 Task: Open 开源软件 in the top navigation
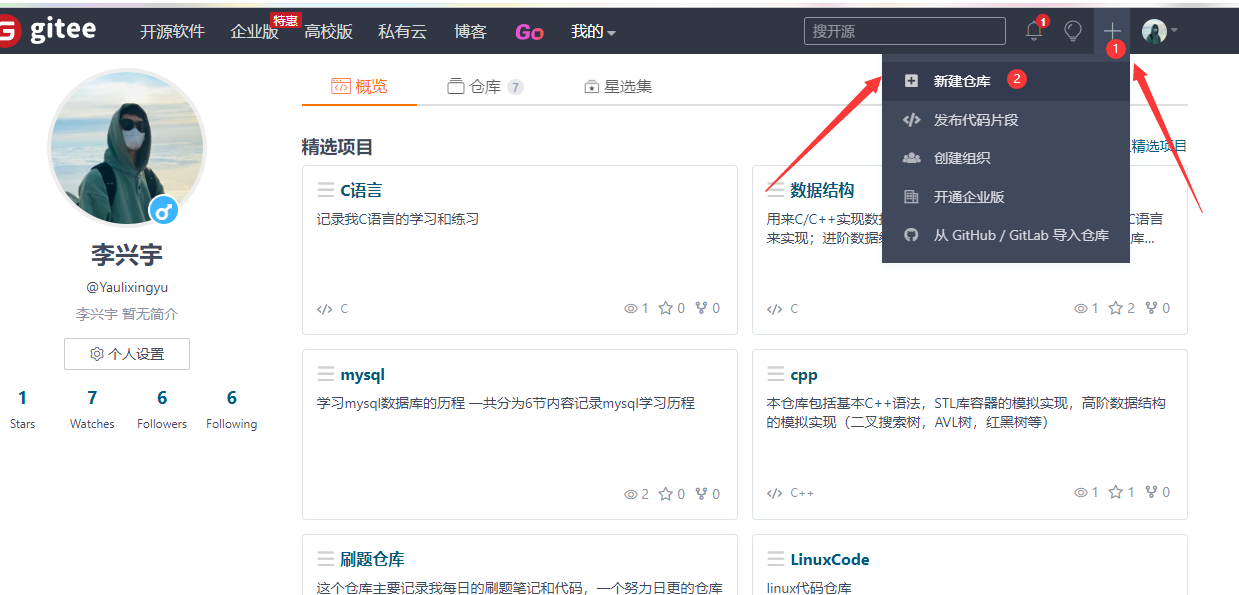tap(172, 32)
